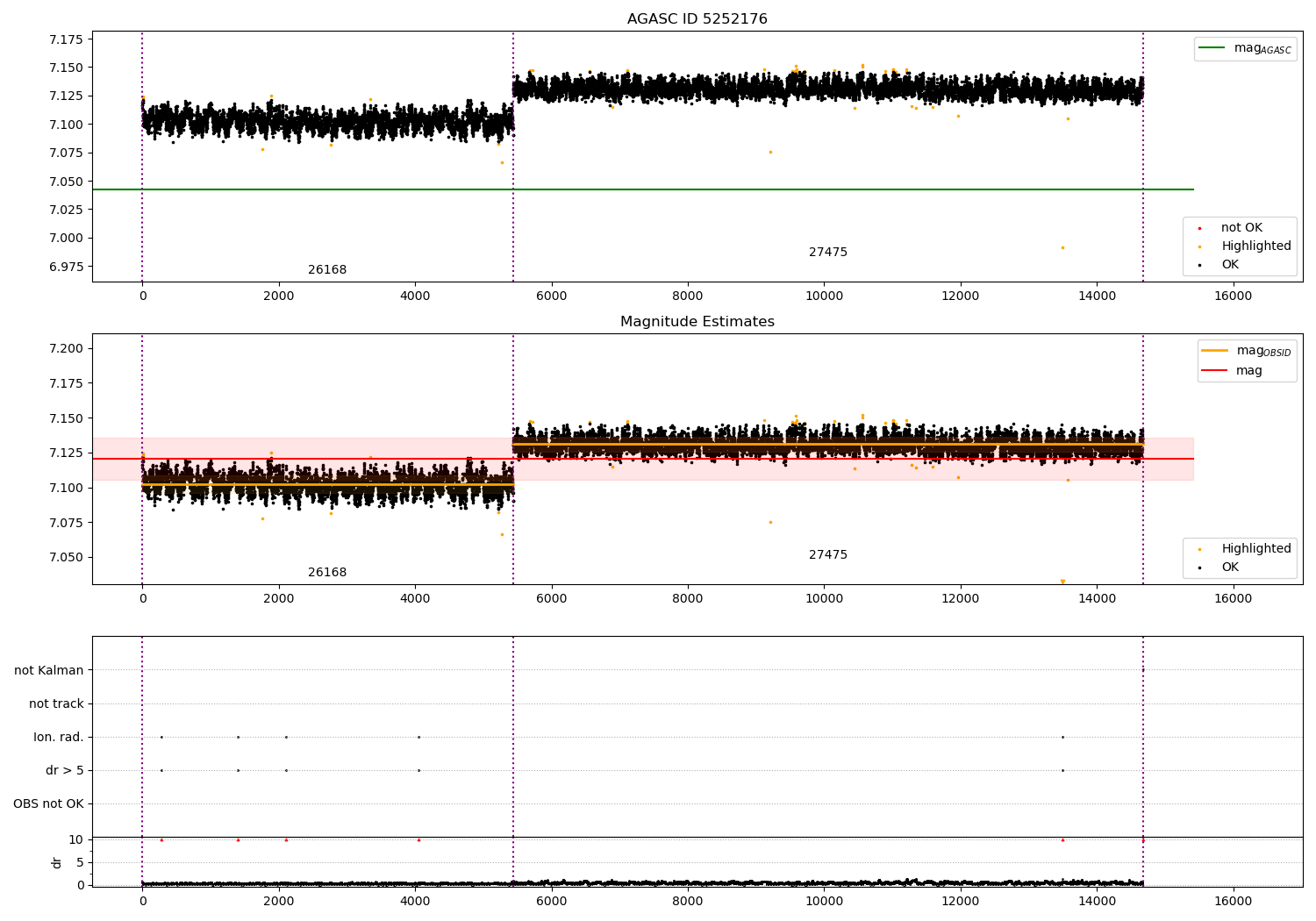
Task: Click 'not OK' in the top plot legend
Action: pos(1241,228)
